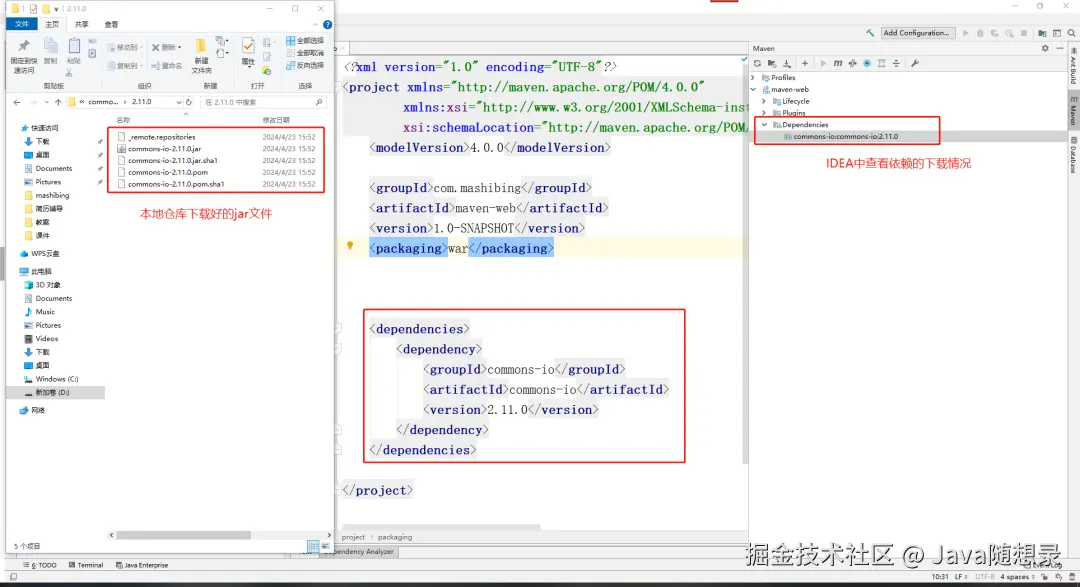Screen dimensions: 1080x587
Task: Click Execute Maven Goal 'm' icon
Action: (838, 63)
